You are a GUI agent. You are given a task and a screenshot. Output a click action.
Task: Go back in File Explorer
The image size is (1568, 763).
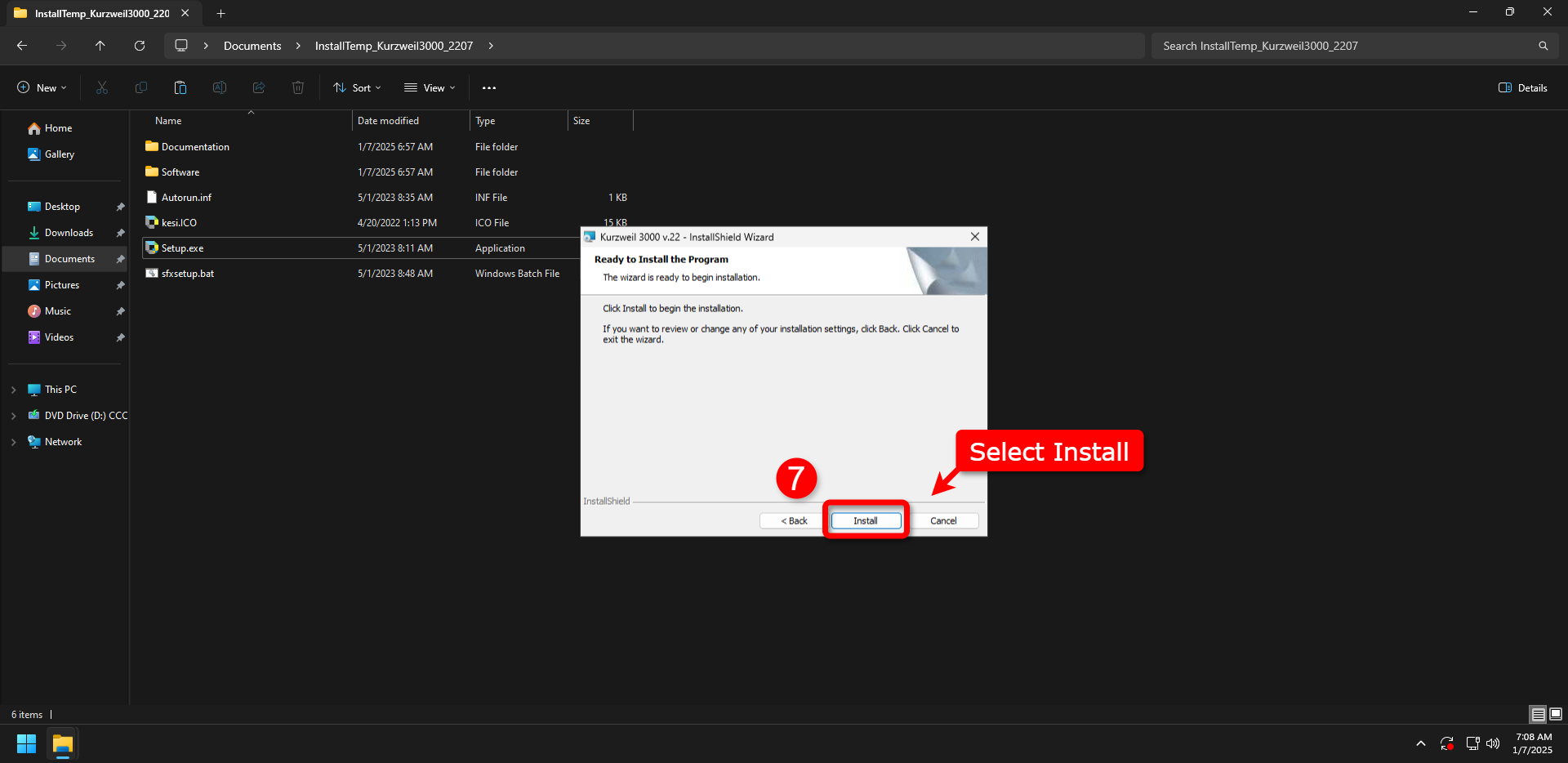[x=22, y=46]
